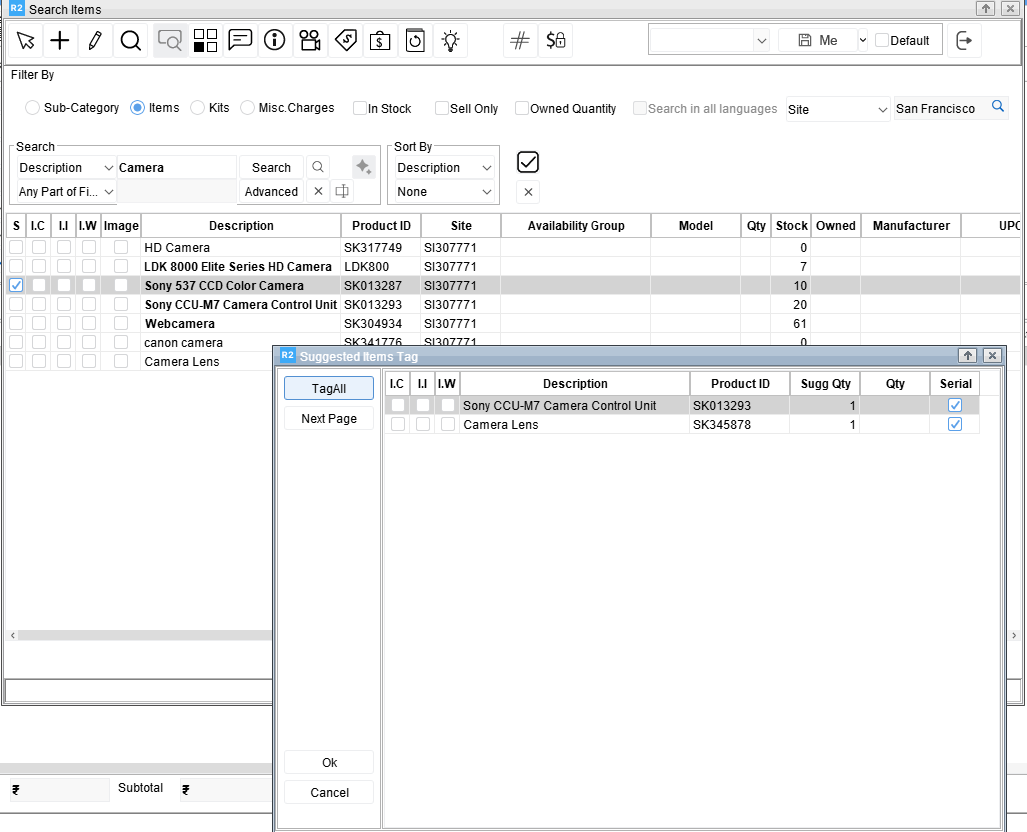1027x832 pixels.
Task: Click the video camera icon
Action: [310, 41]
